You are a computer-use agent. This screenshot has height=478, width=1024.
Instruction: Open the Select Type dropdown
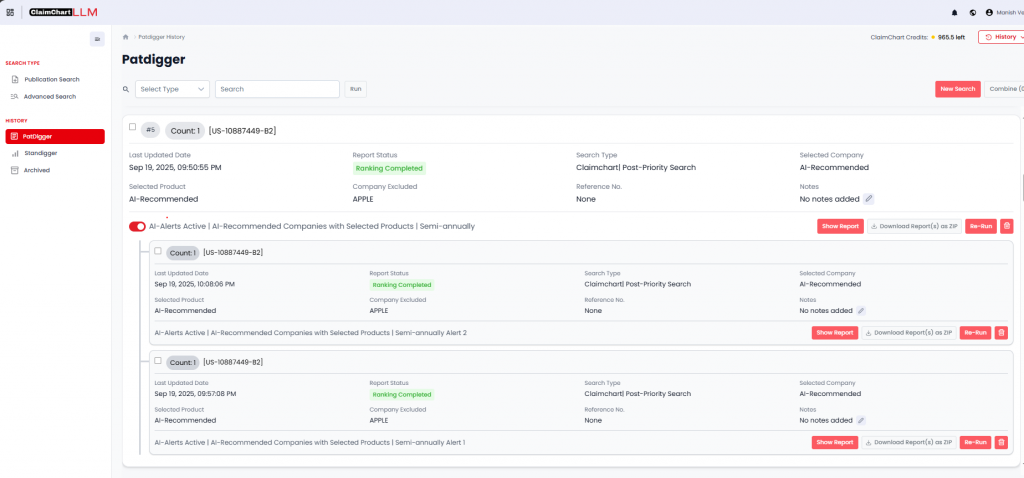(172, 89)
